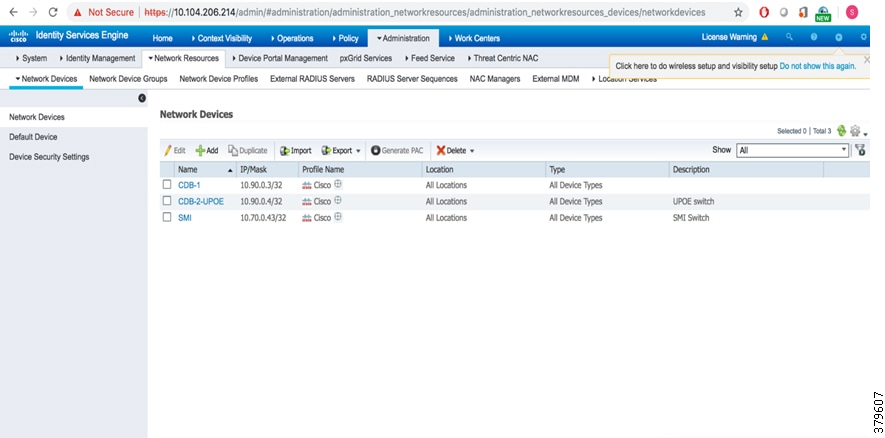Viewport: 885px width, 438px height.
Task: Open External MDM tab
Action: (555, 79)
